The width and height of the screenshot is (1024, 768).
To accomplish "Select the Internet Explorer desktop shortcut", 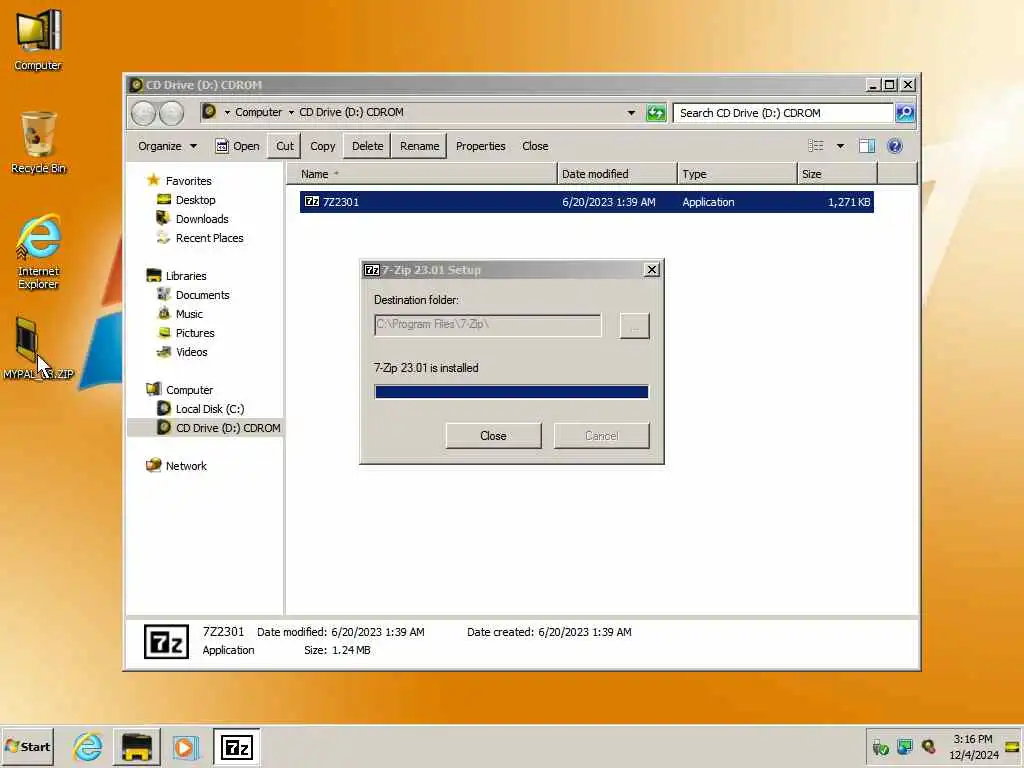I will coord(38,251).
